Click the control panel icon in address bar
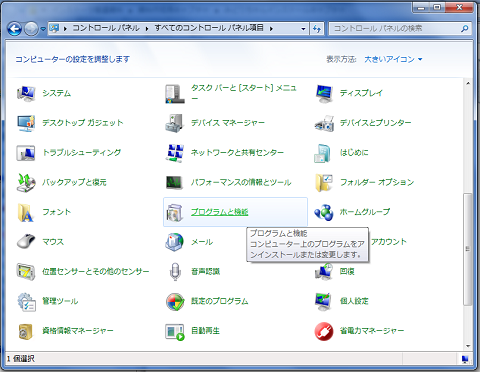The height and width of the screenshot is (372, 480). (54, 28)
